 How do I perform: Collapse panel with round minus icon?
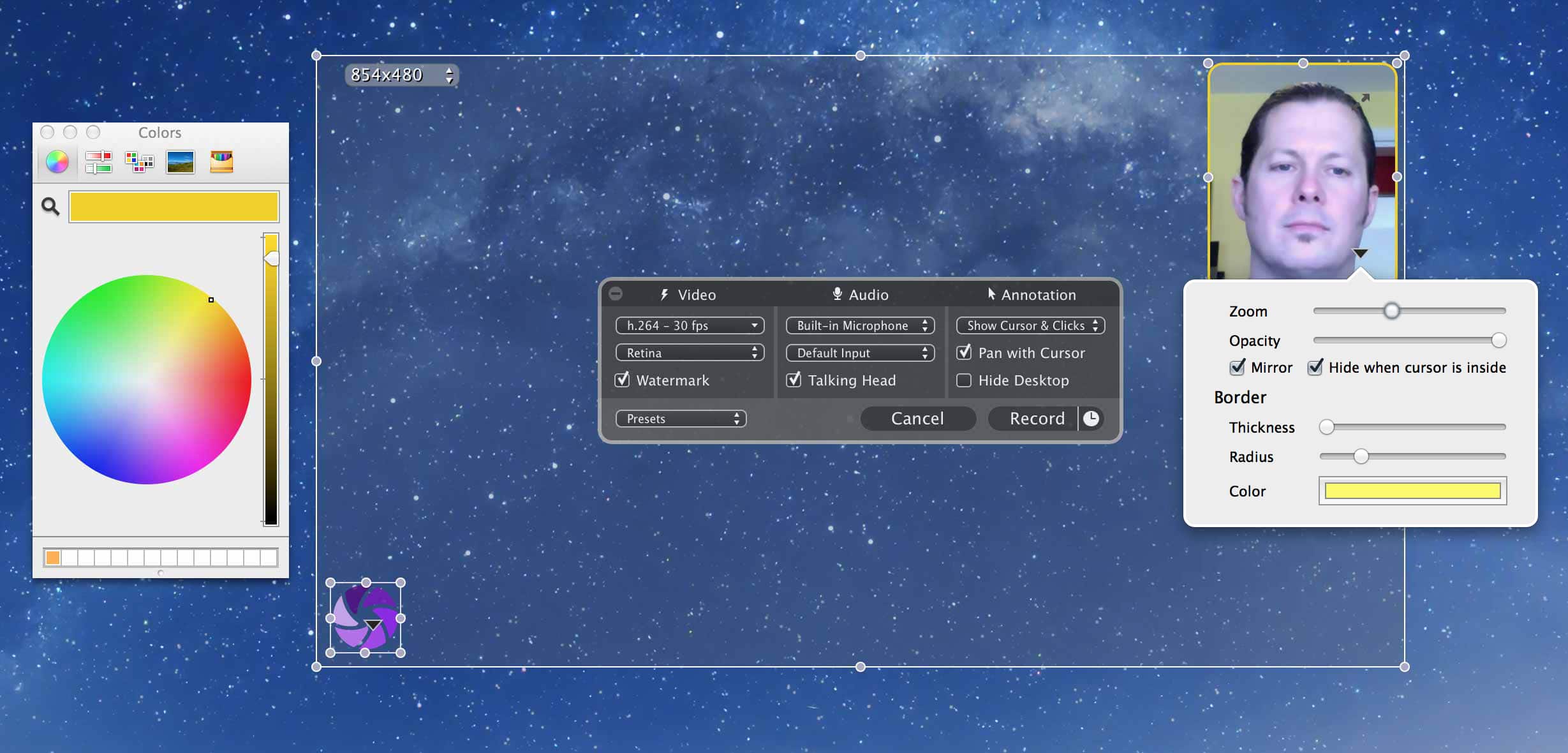tap(616, 294)
